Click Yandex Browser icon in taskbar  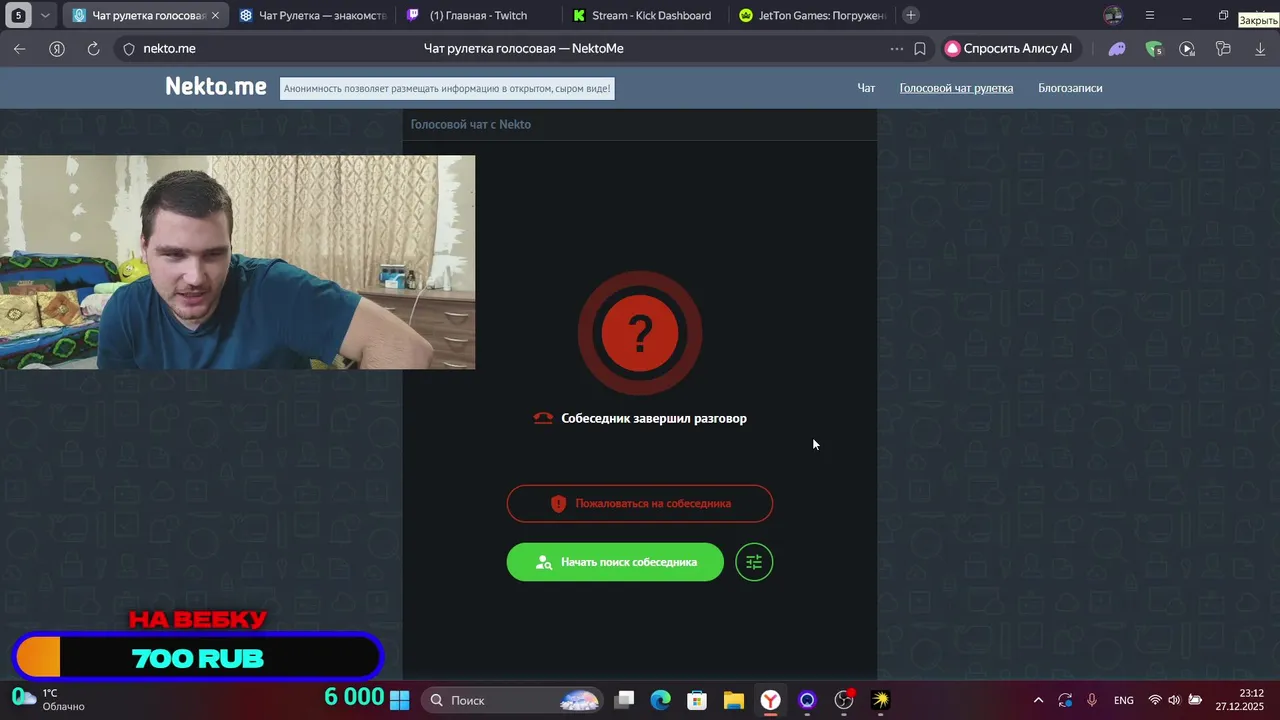tap(770, 700)
